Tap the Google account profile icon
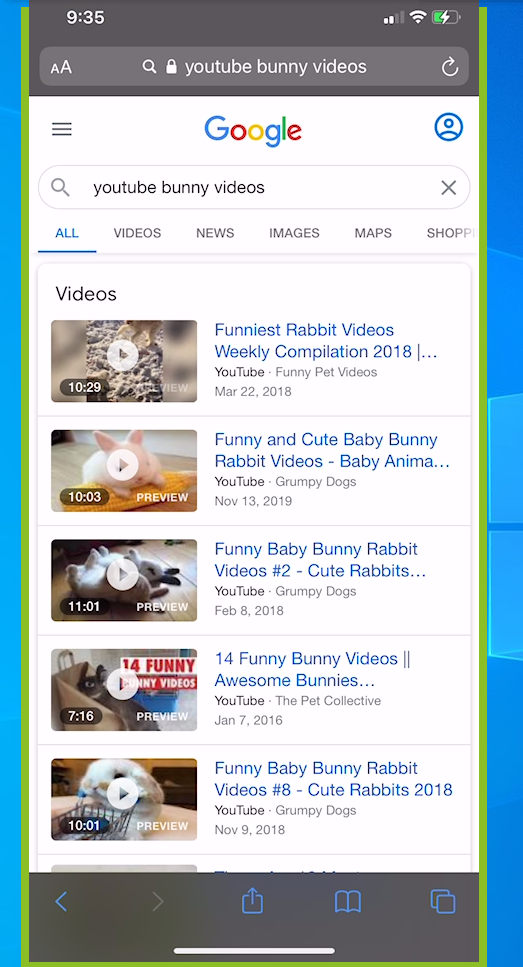 (x=448, y=127)
